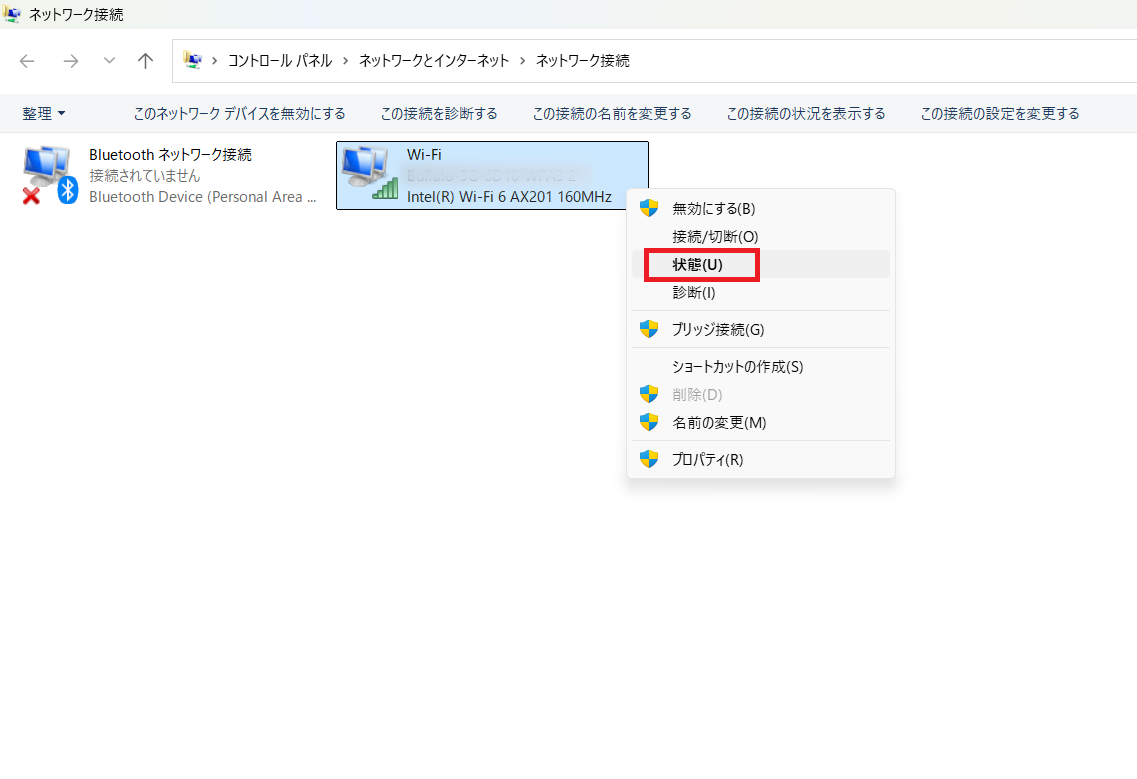Screen dimensions: 1137x779
Task: Expand chevron after ネットワークとインターネット in breadcrumb
Action: point(522,61)
